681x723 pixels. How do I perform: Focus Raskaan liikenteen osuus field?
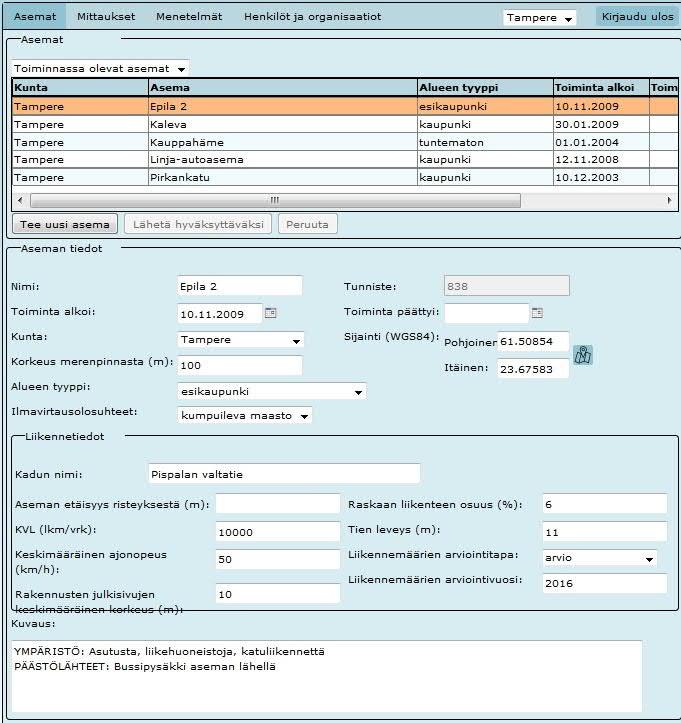pyautogui.click(x=605, y=504)
